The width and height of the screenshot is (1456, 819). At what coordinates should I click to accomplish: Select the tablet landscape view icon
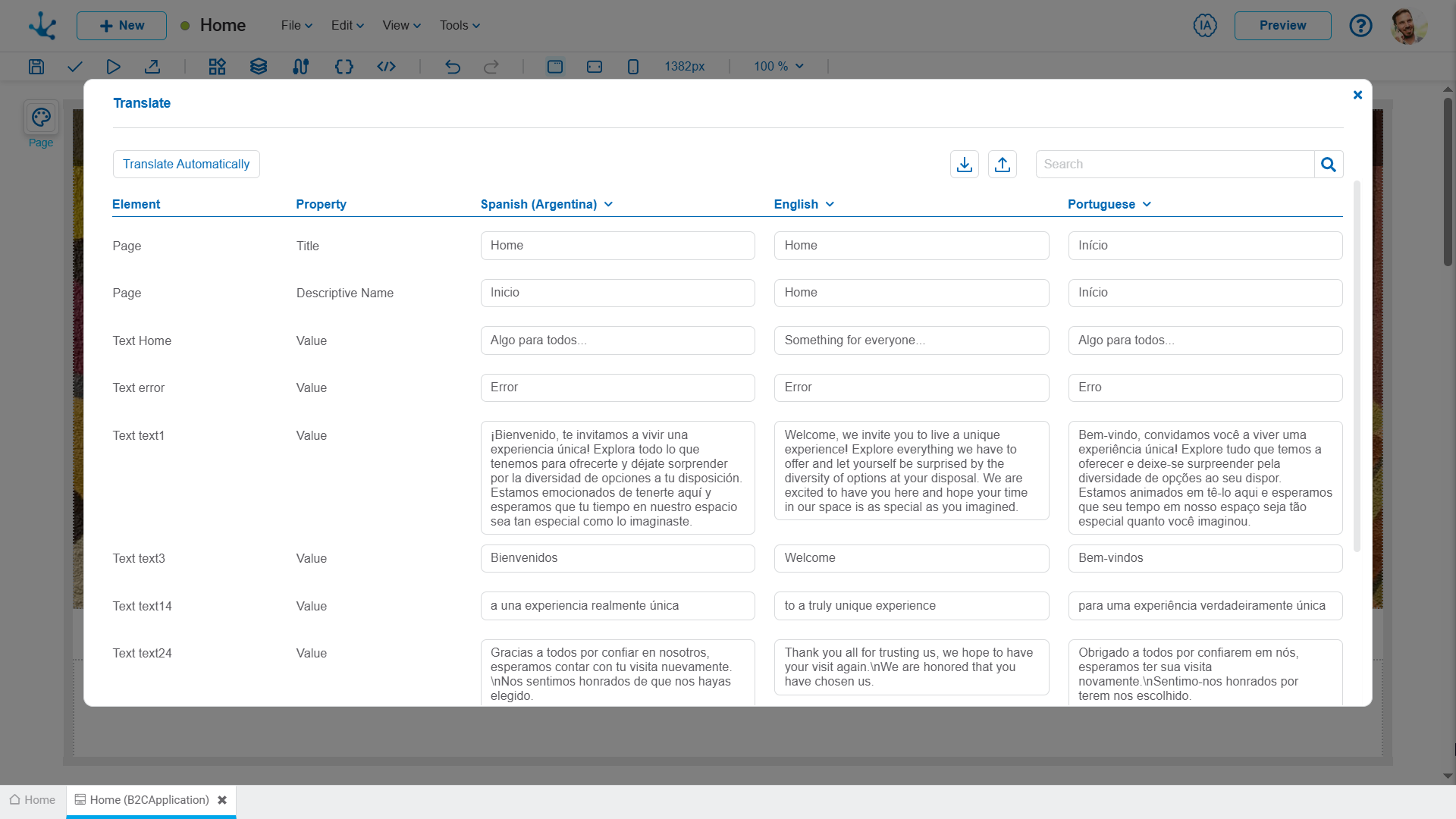[x=595, y=67]
